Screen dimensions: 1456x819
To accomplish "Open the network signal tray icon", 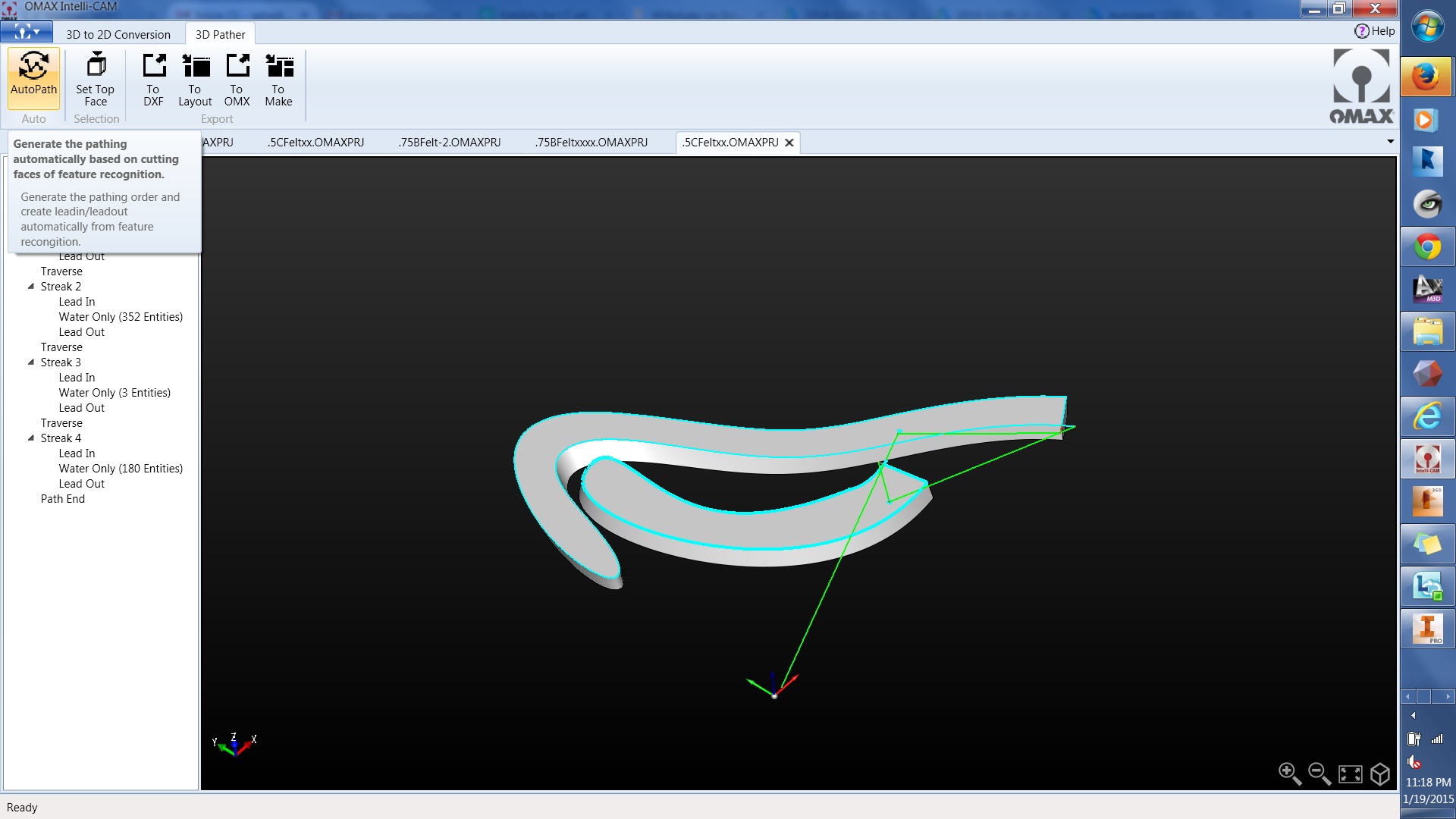I will pos(1437,739).
